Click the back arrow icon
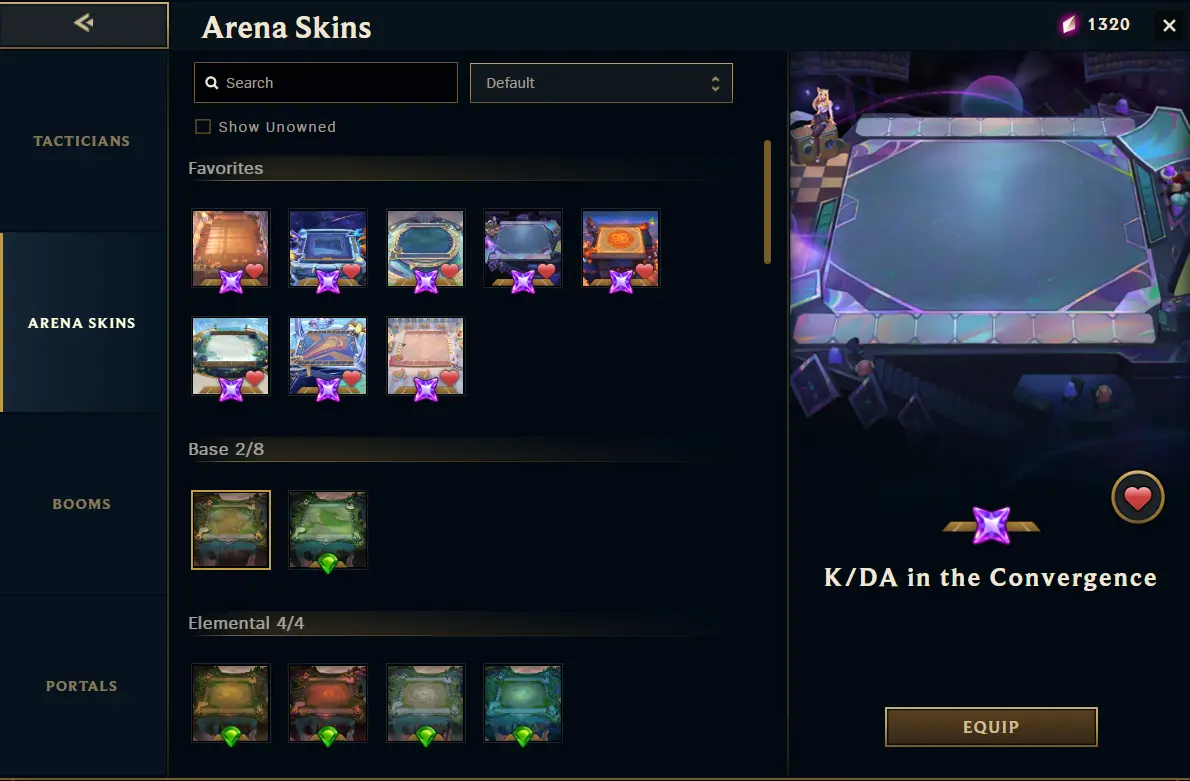Viewport: 1190px width, 781px height. click(83, 23)
